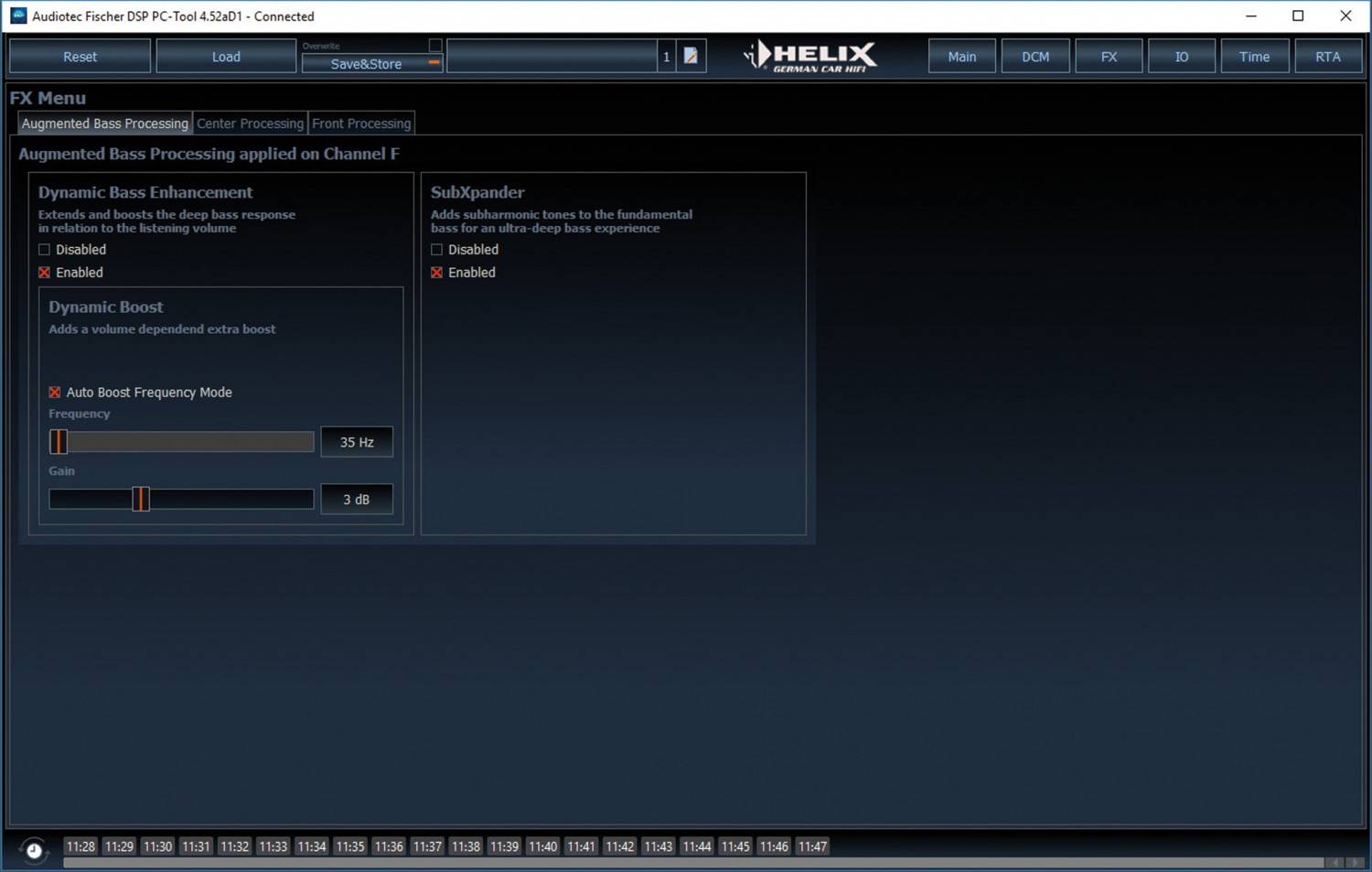This screenshot has height=872, width=1372.
Task: Select the 11:34 history timestamp
Action: click(x=311, y=846)
